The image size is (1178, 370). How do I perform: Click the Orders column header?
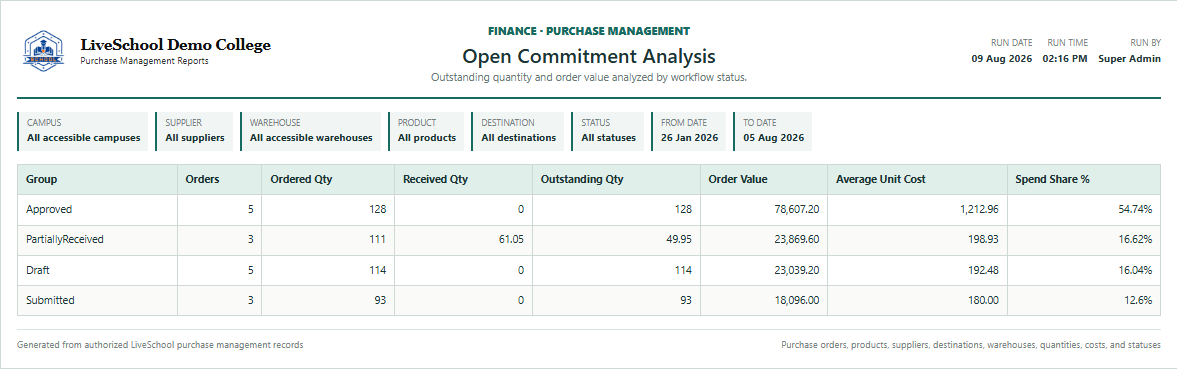(x=219, y=180)
